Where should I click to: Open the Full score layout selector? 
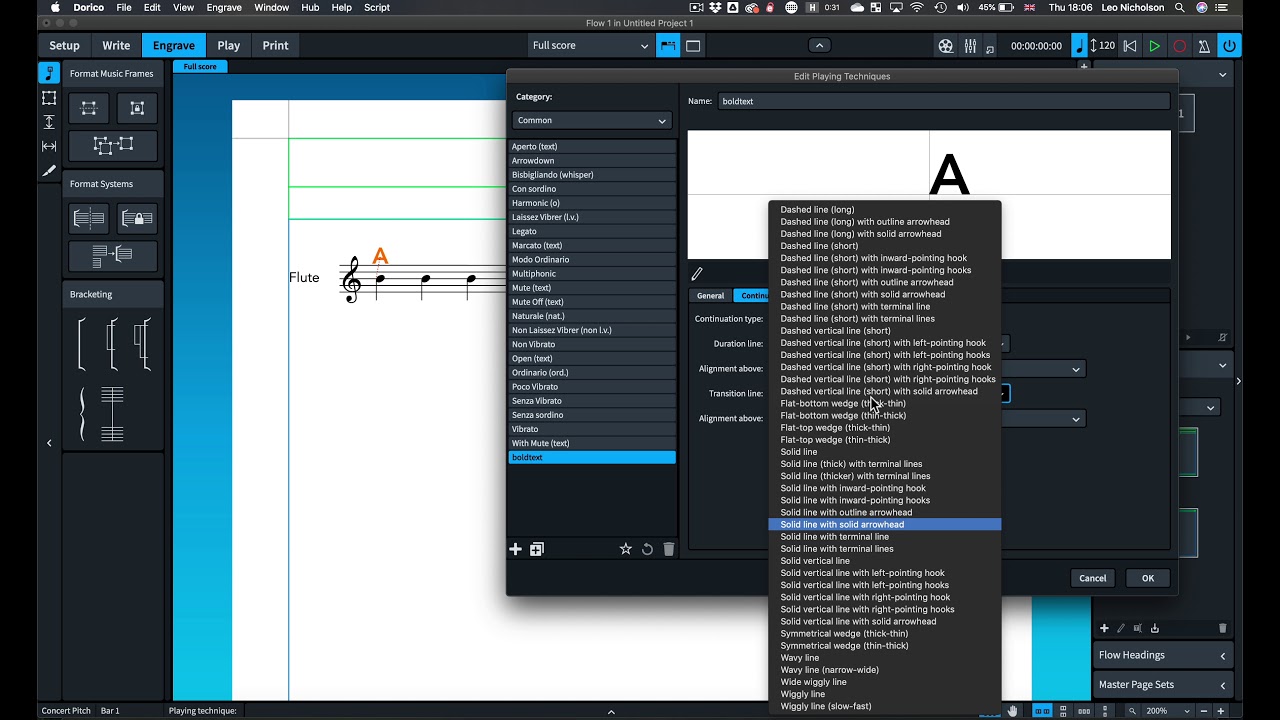click(x=590, y=46)
